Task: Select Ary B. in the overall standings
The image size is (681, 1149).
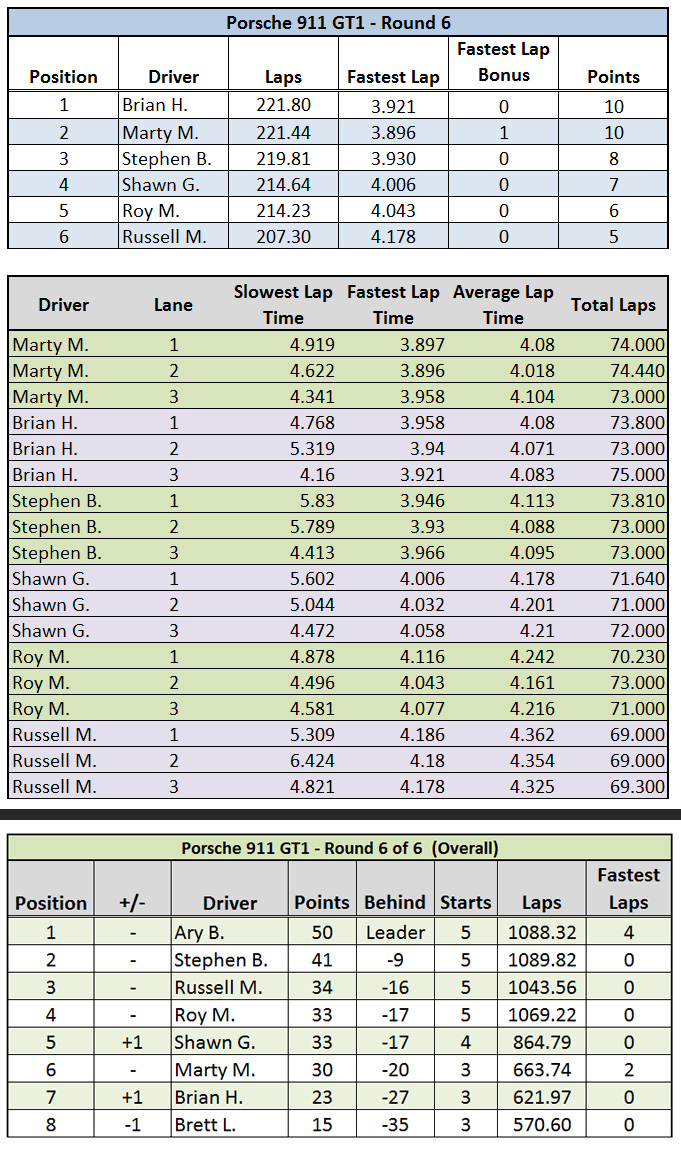Action: click(x=230, y=932)
